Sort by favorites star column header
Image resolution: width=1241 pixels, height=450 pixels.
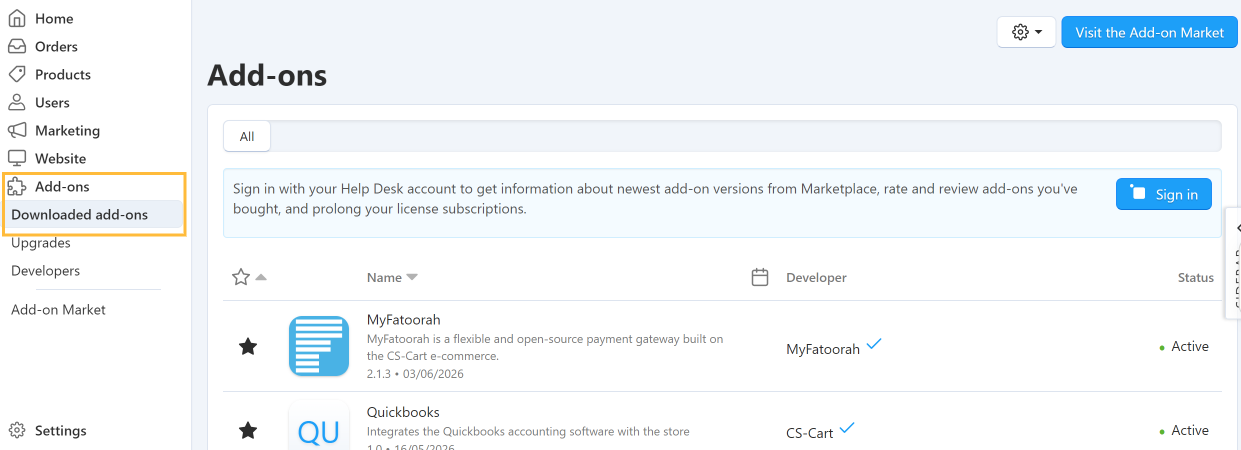point(248,277)
